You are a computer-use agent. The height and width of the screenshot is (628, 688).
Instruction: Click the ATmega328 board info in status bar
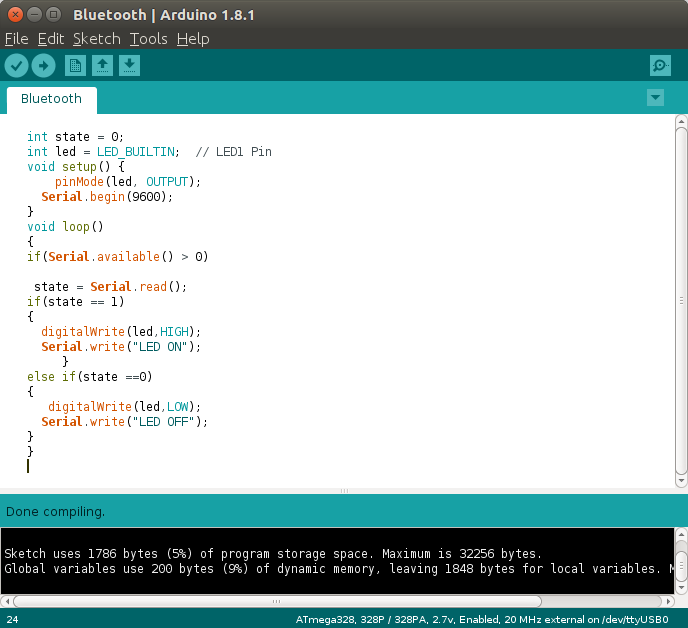[x=482, y=620]
